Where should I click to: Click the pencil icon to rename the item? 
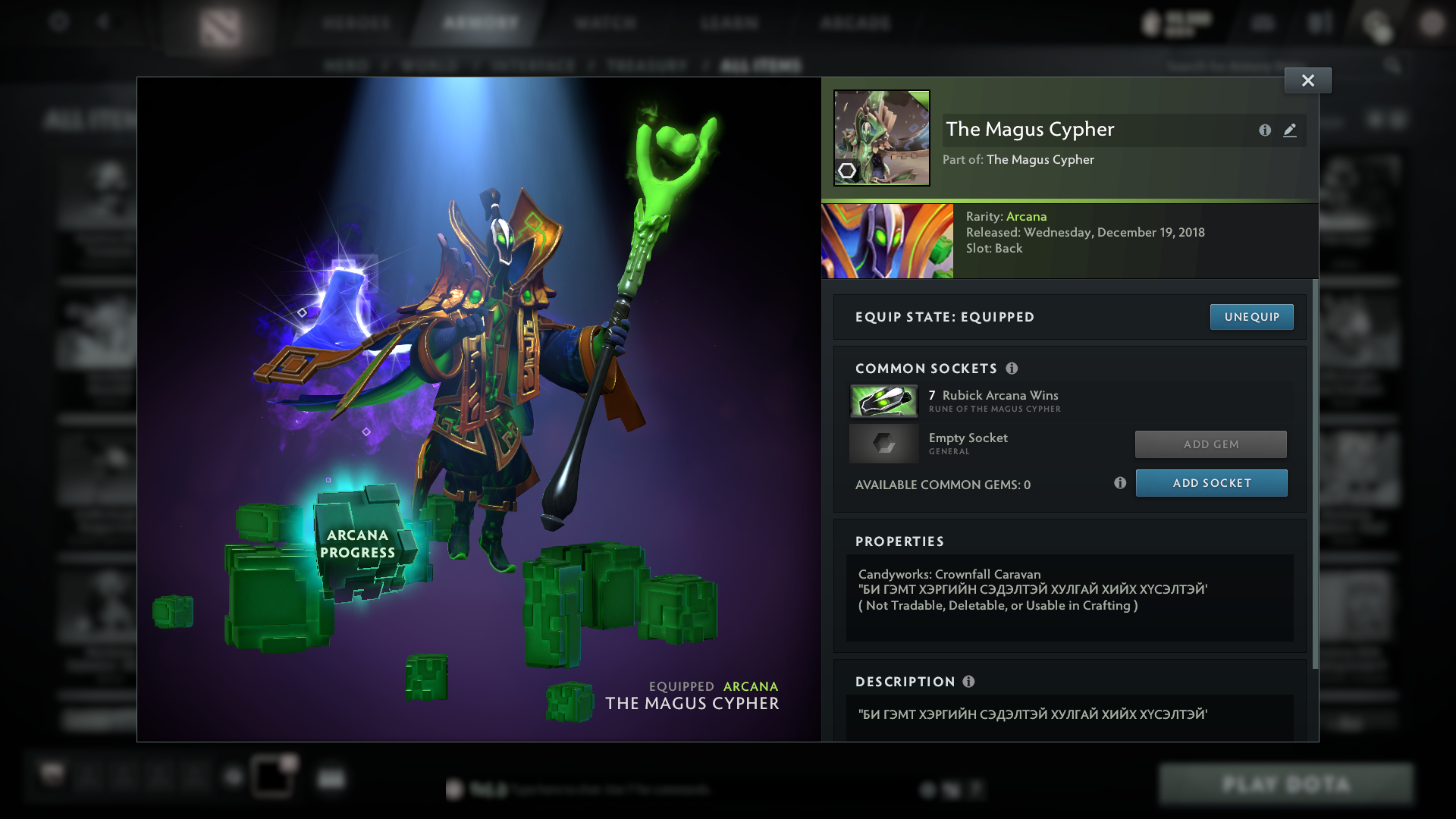coord(1291,130)
